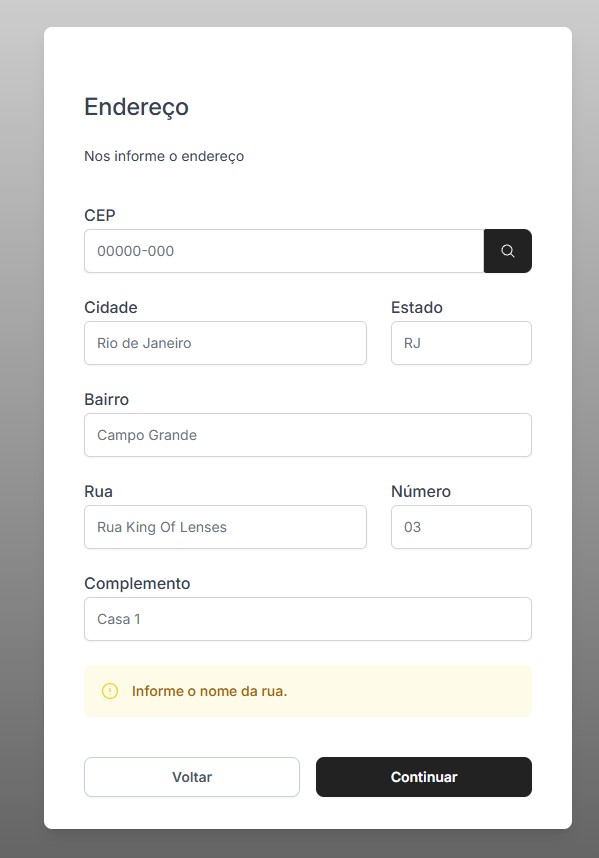Select the Complemento field showing Casa 1

(307, 619)
